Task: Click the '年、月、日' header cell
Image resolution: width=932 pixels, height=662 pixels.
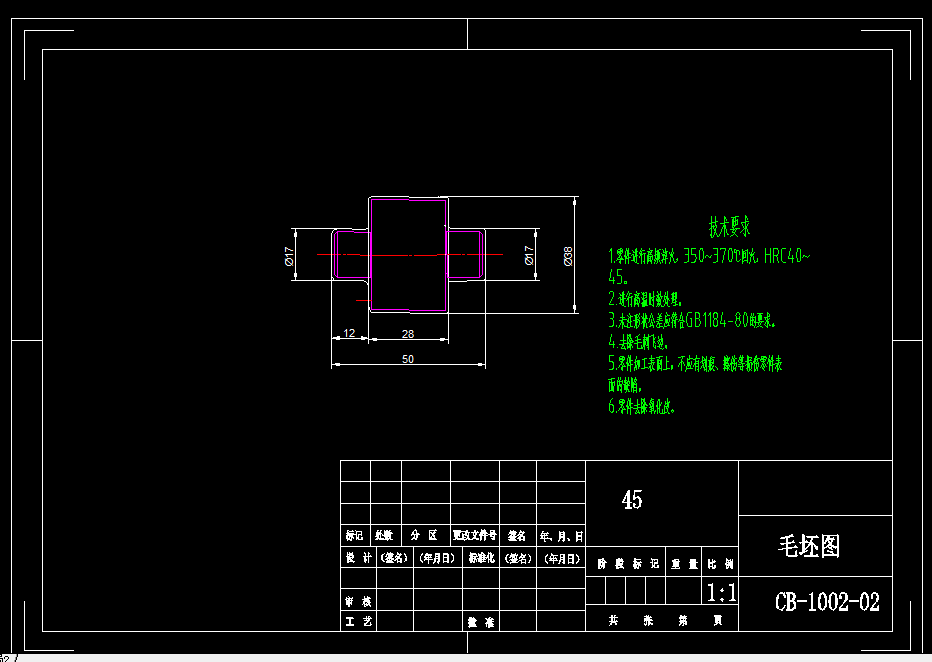Action: [561, 537]
